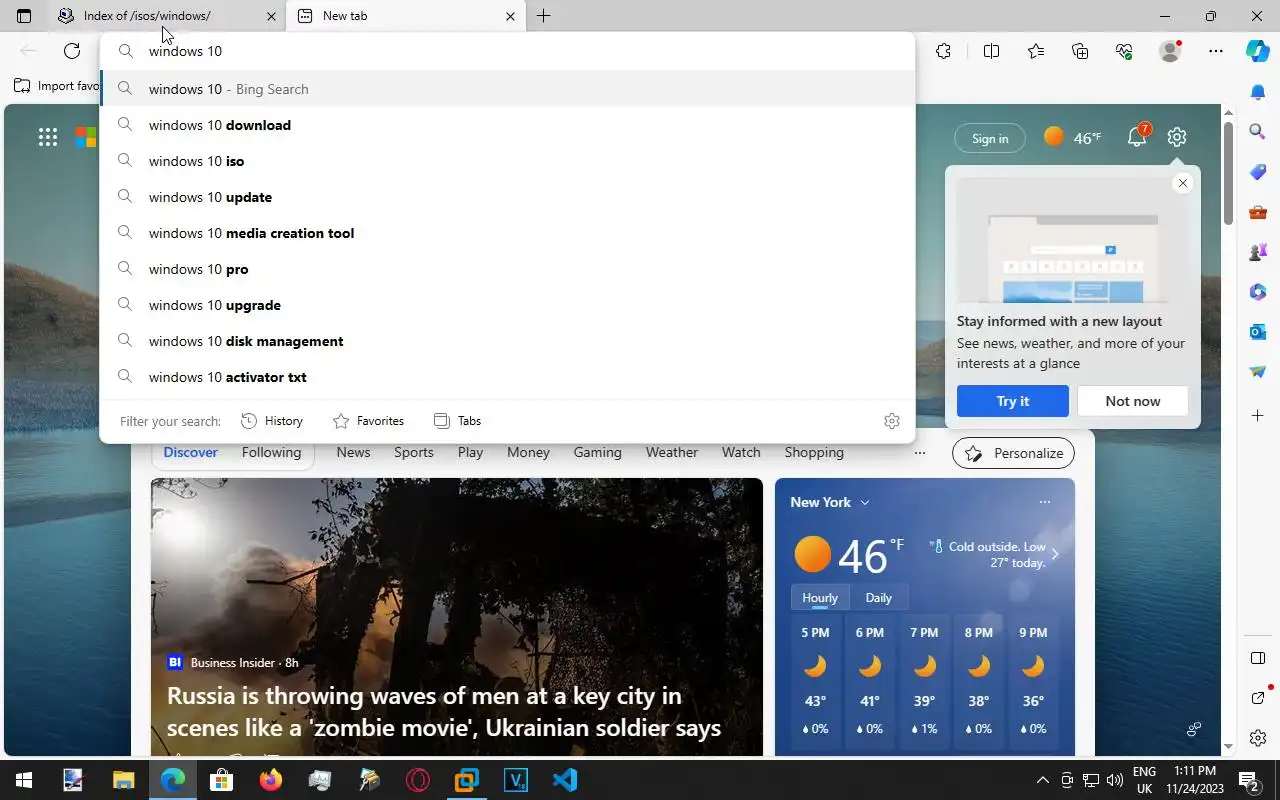1280x800 pixels.
Task: Open the app launcher grid icon
Action: (x=48, y=138)
